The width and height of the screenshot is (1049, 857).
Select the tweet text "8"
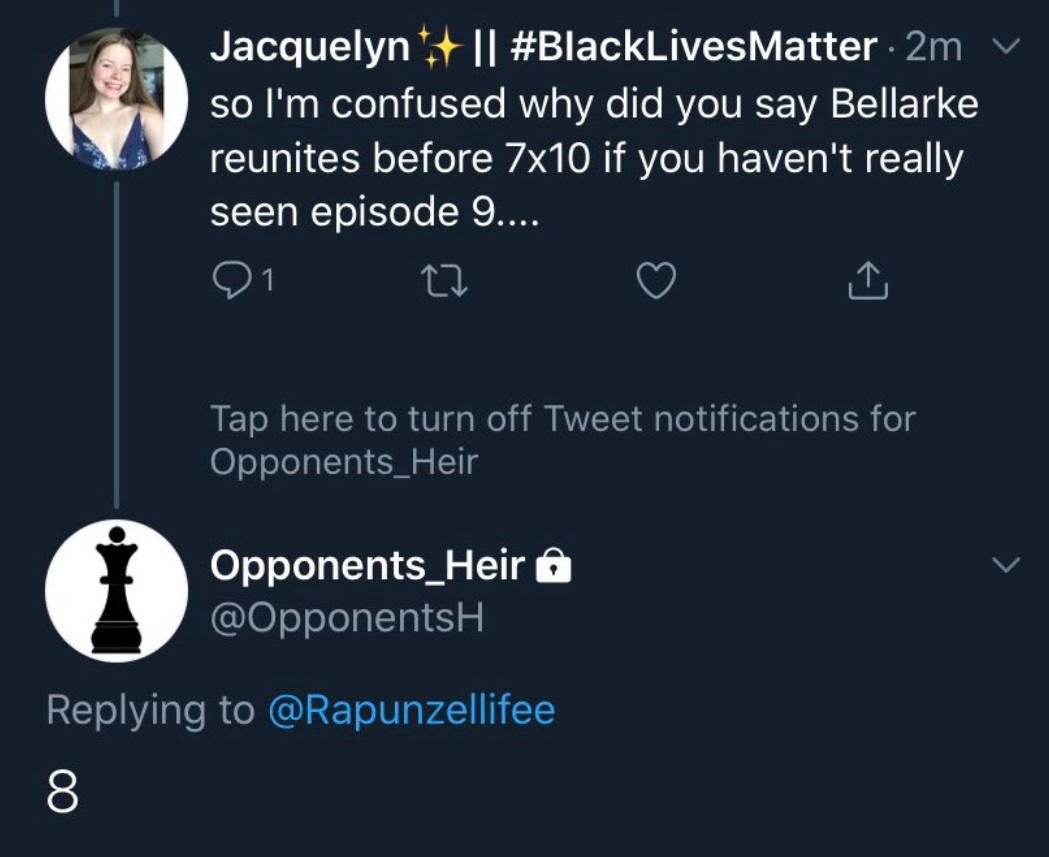tap(62, 792)
